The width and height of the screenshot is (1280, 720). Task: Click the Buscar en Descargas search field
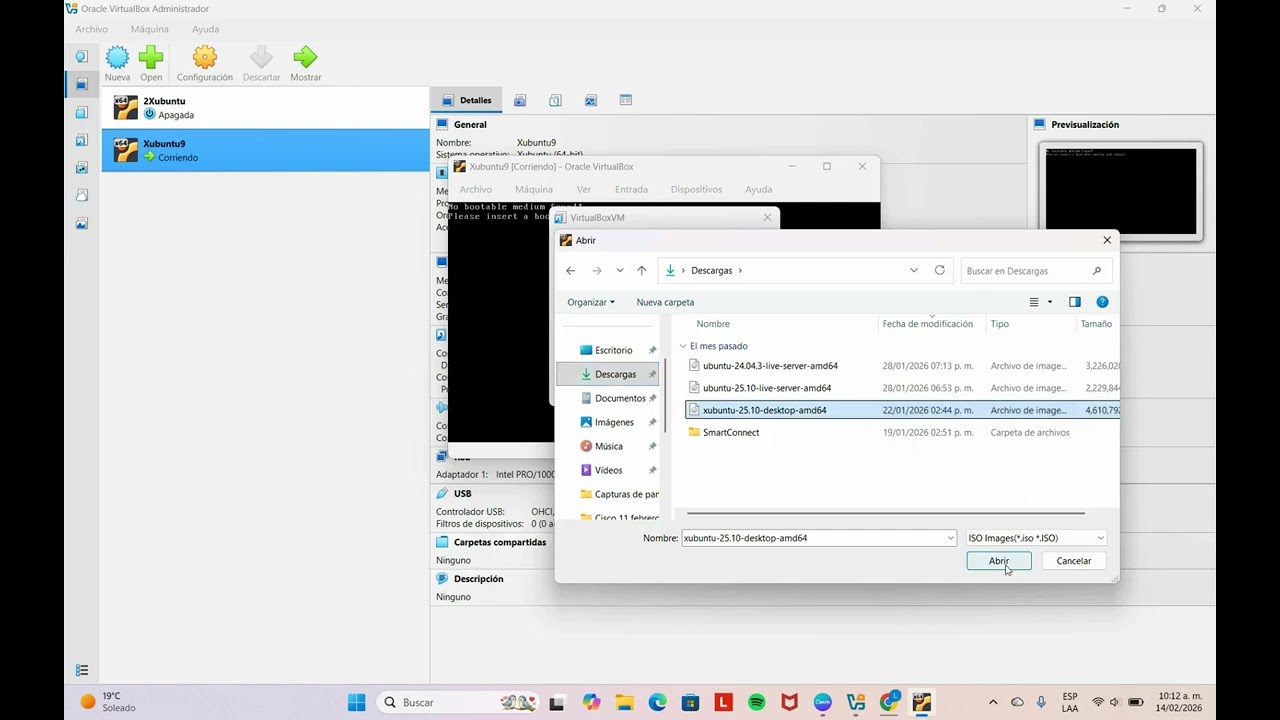[x=1036, y=271]
